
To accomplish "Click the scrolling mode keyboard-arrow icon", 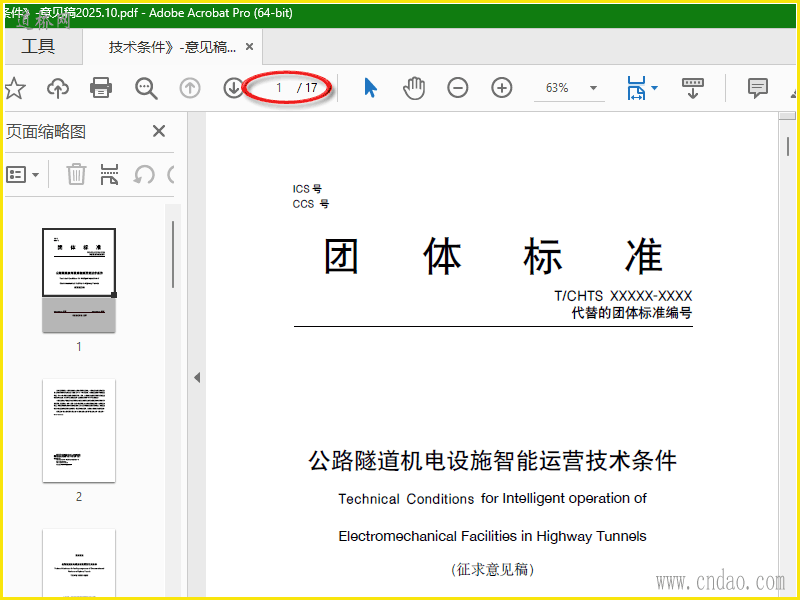I will pos(693,88).
